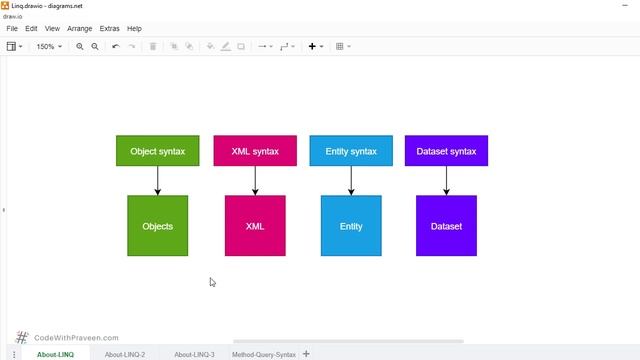Open the Arrange menu
The width and height of the screenshot is (640, 360).
[x=80, y=29]
